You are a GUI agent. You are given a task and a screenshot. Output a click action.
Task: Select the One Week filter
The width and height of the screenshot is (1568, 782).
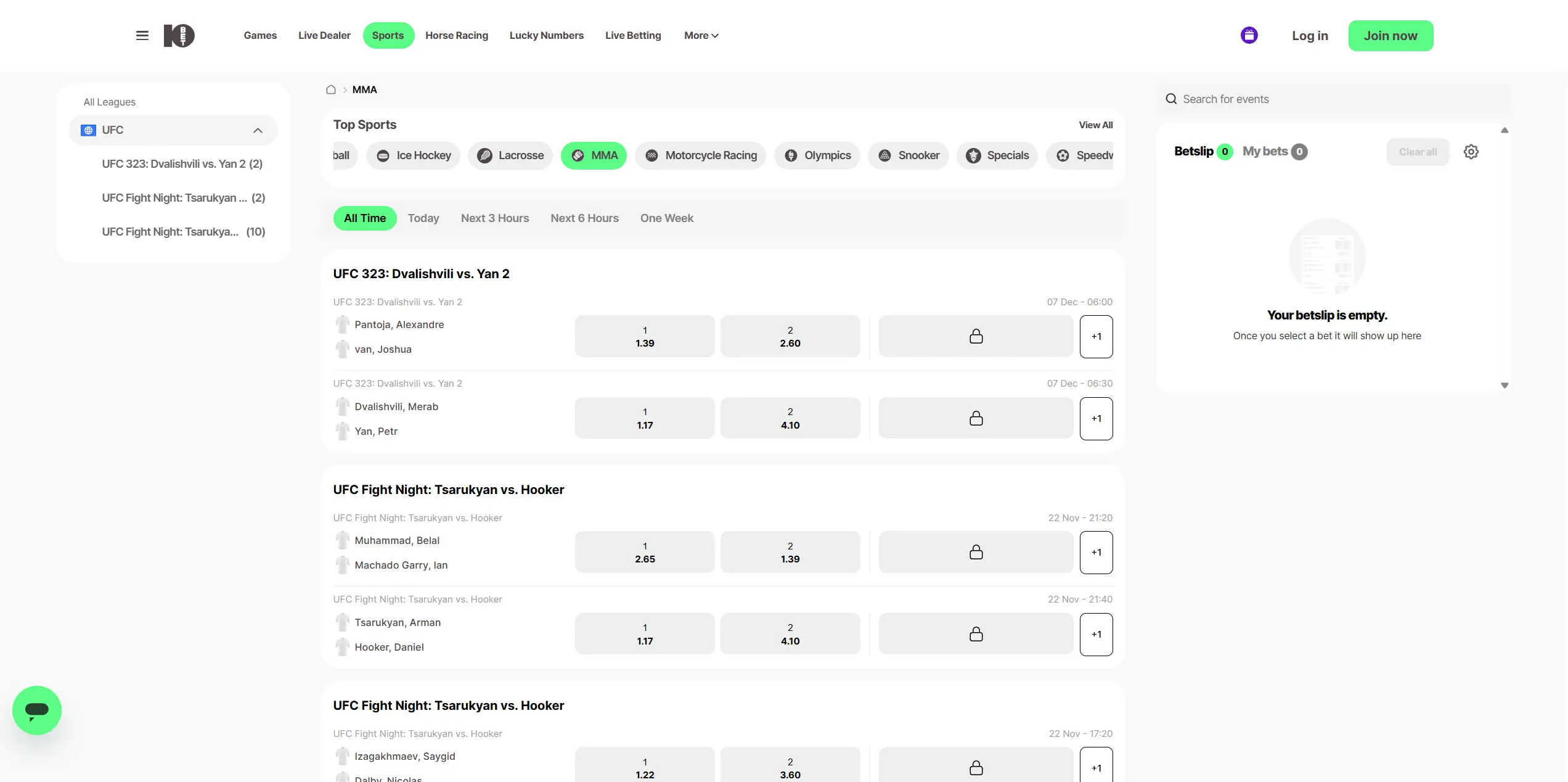(x=666, y=218)
